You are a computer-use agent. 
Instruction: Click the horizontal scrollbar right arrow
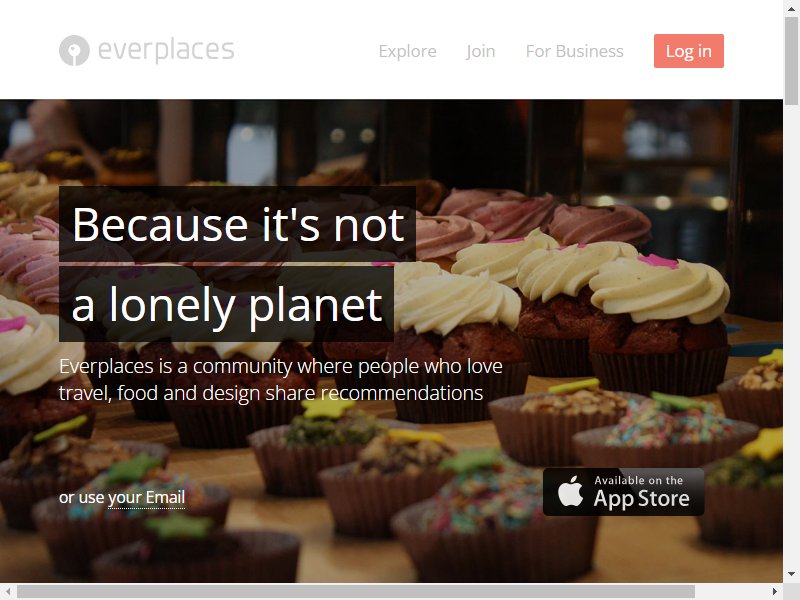point(775,591)
